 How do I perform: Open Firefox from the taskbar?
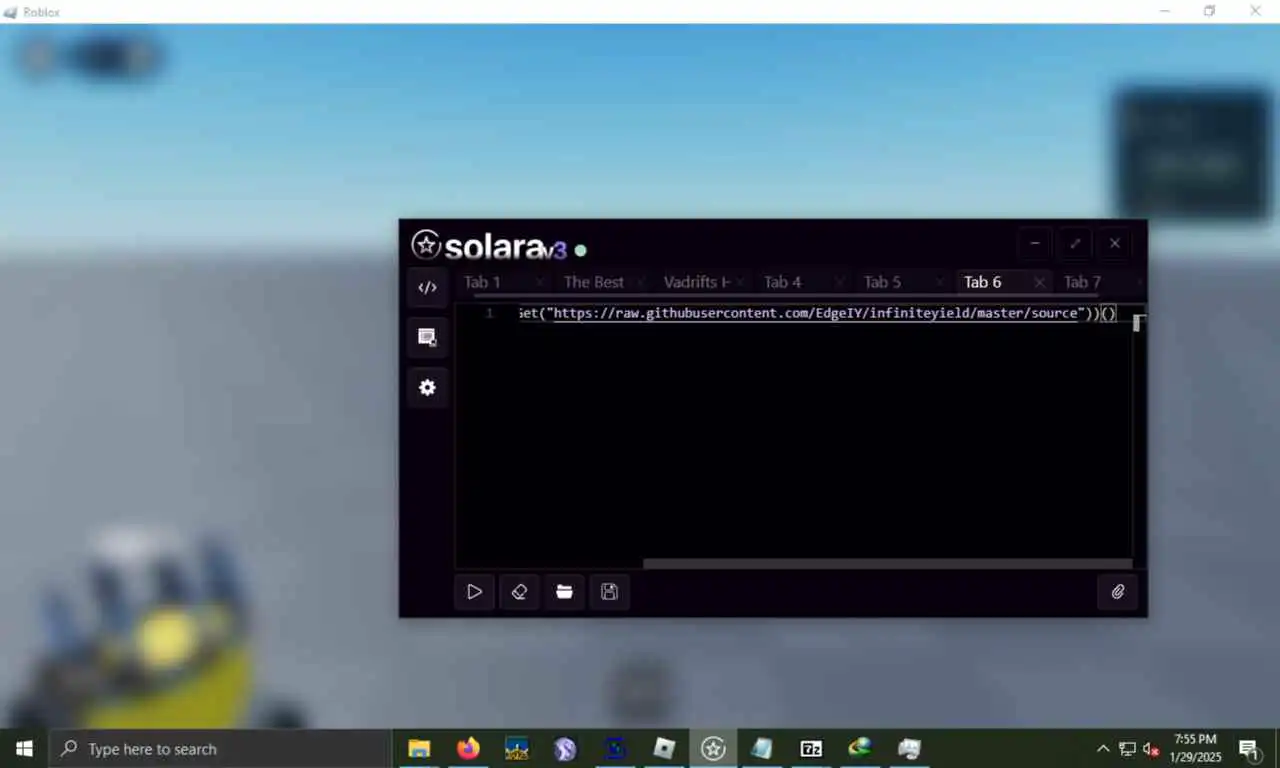(468, 748)
